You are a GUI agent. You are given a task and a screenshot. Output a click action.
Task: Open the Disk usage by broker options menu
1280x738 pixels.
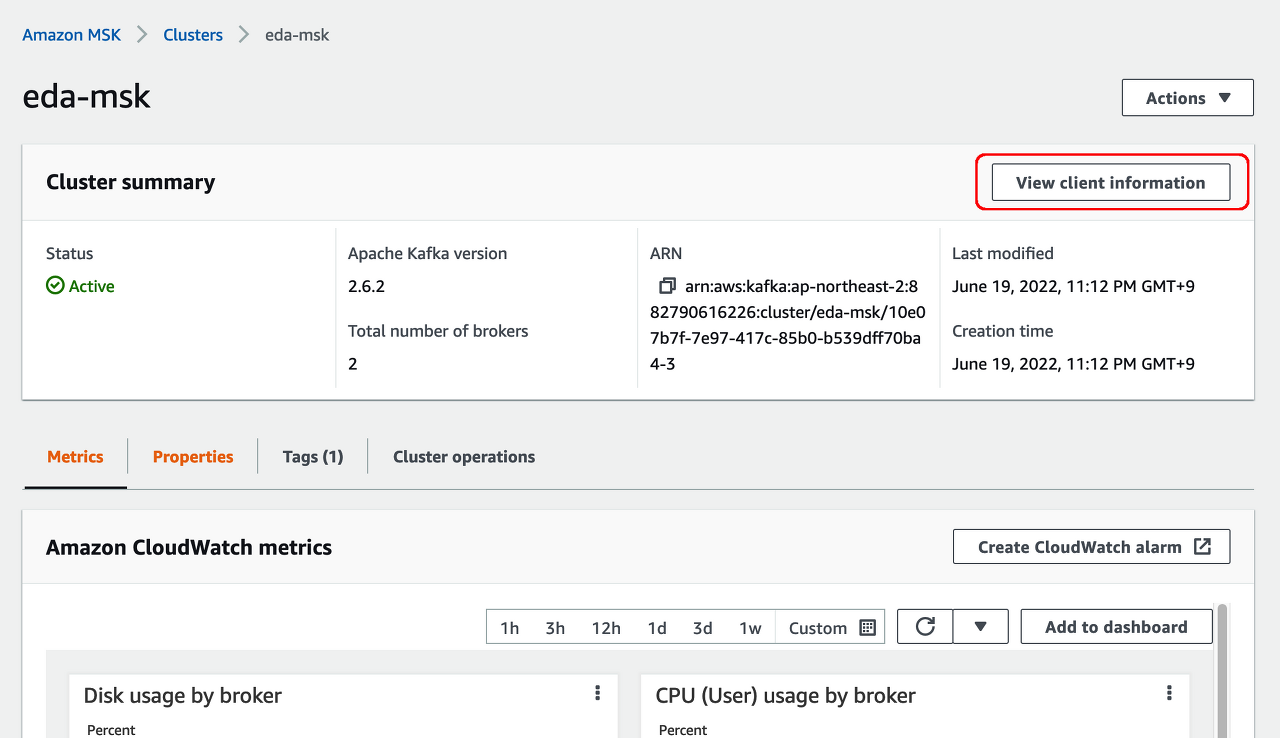597,693
